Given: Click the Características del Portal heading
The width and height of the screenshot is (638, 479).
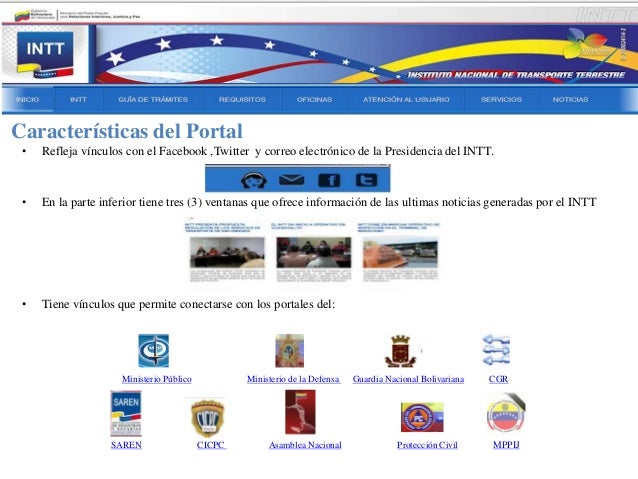Looking at the screenshot, I should [x=127, y=131].
